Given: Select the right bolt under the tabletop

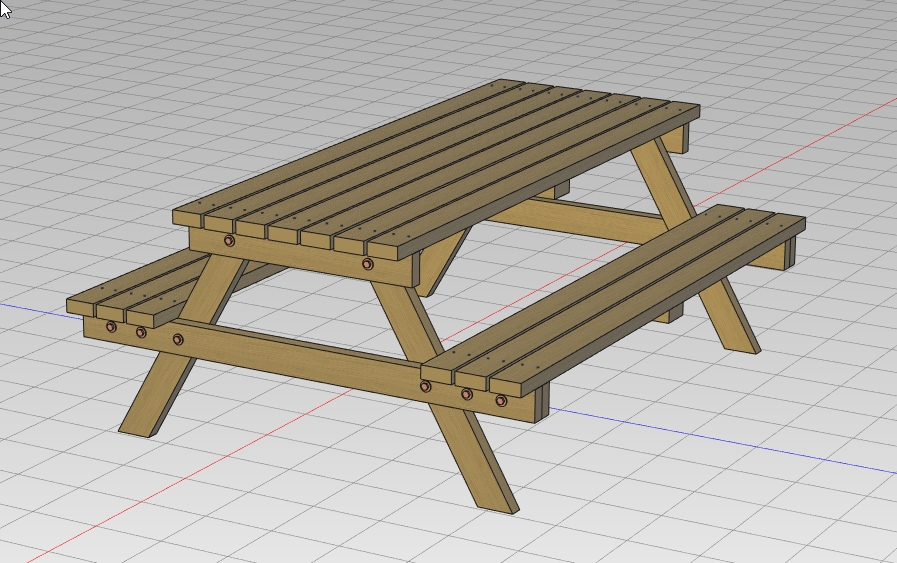Looking at the screenshot, I should tap(367, 264).
